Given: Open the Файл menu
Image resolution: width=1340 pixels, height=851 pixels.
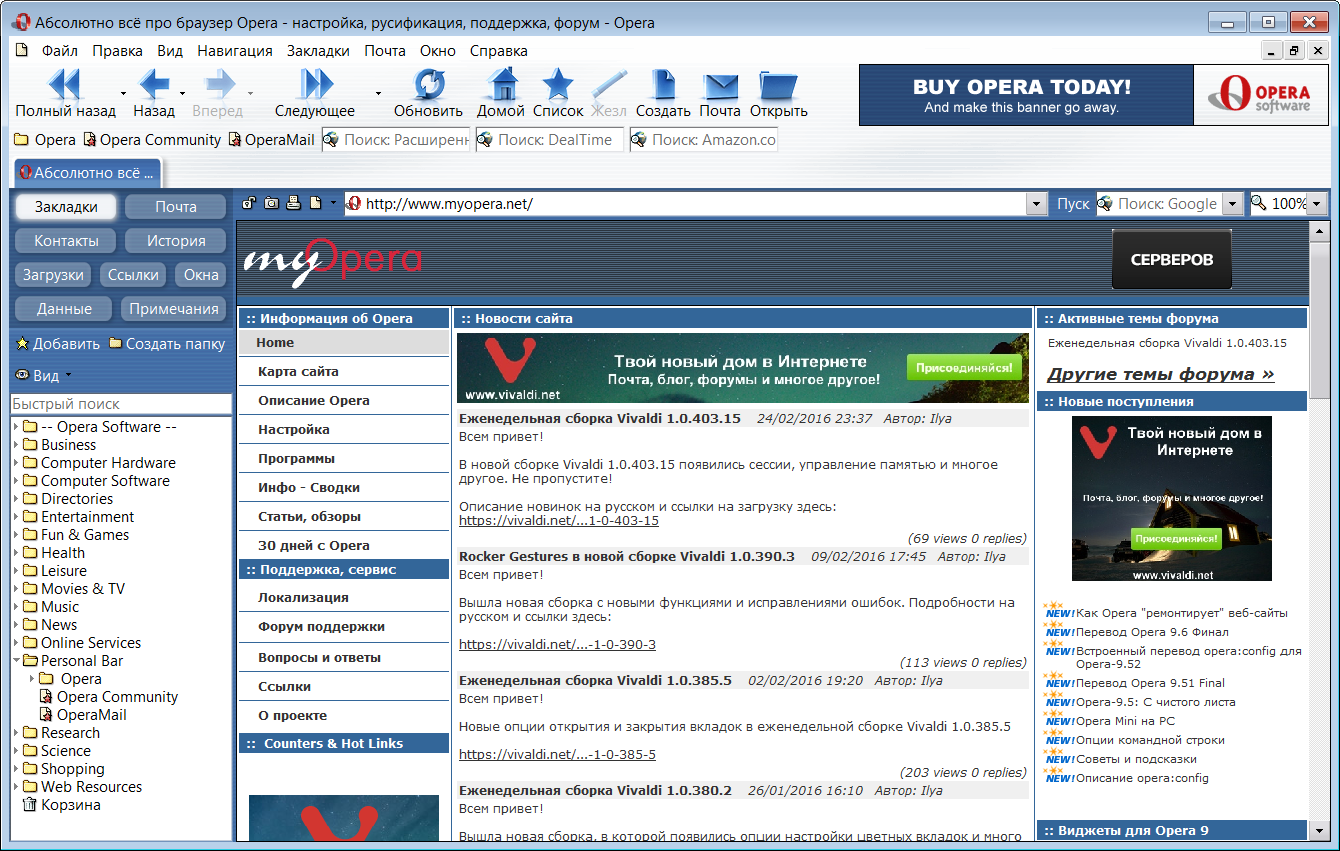Looking at the screenshot, I should (59, 51).
